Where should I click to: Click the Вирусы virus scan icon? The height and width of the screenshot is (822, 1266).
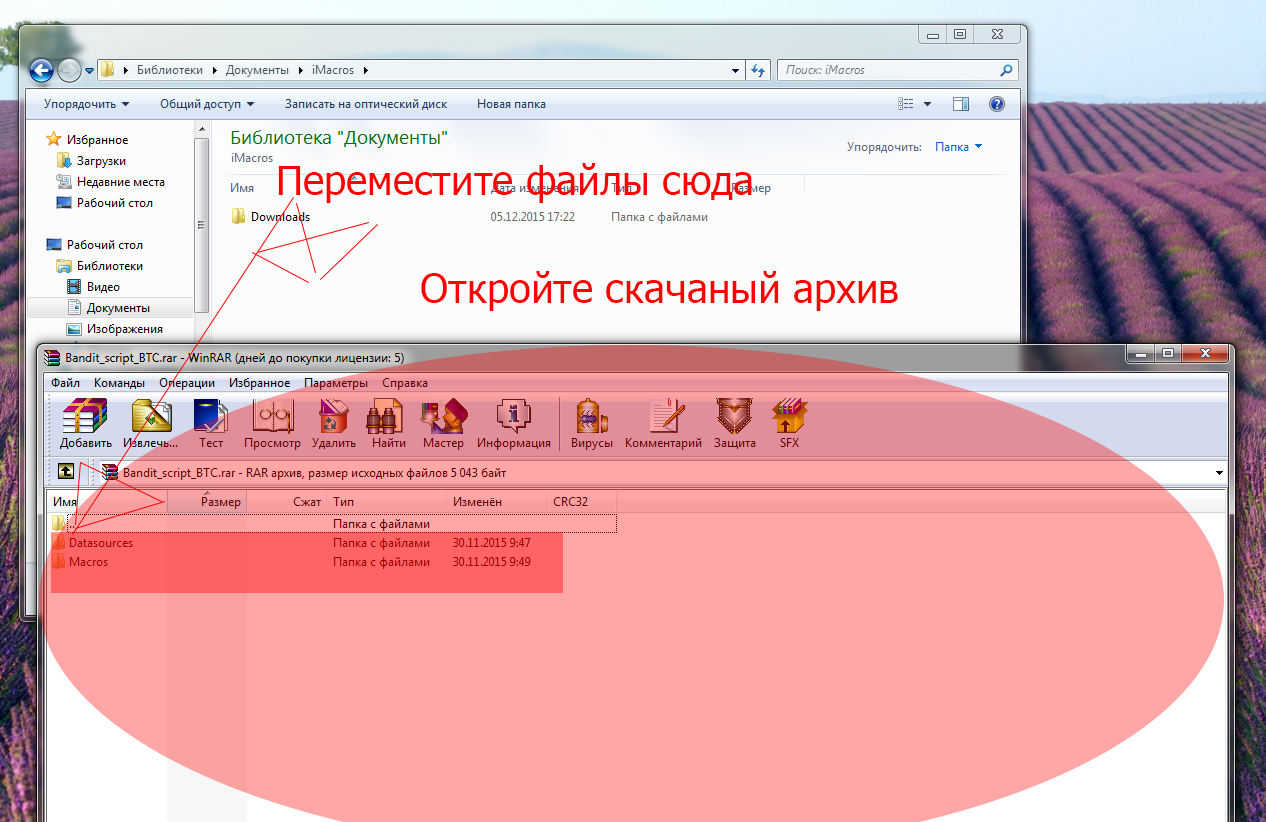coord(592,423)
